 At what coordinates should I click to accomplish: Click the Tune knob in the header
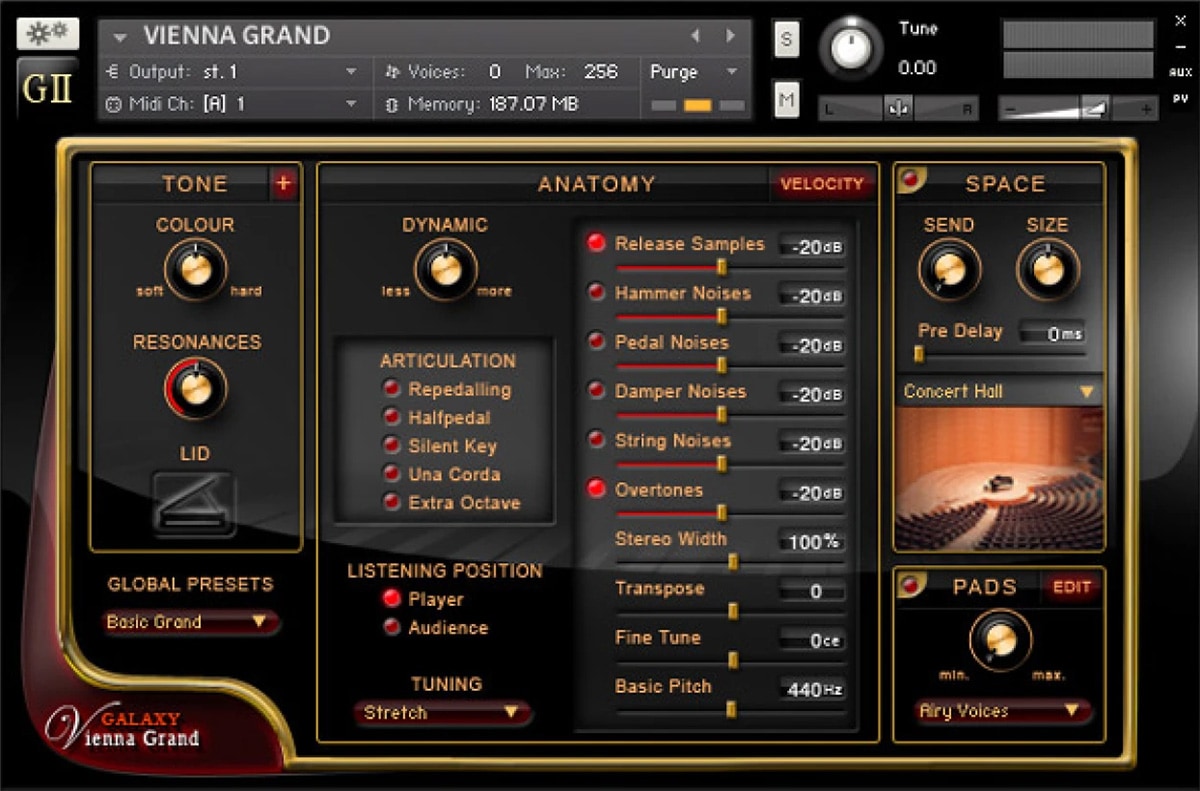pyautogui.click(x=851, y=46)
